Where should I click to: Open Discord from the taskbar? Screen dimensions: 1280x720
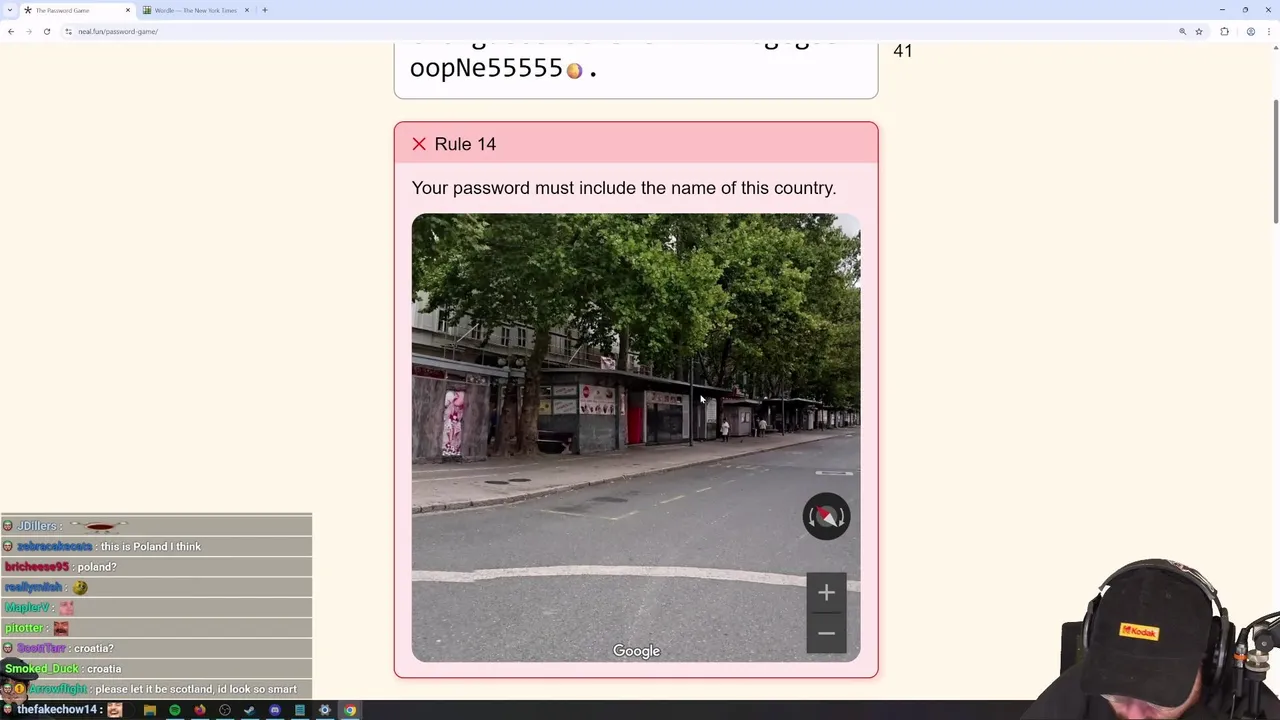(x=275, y=710)
